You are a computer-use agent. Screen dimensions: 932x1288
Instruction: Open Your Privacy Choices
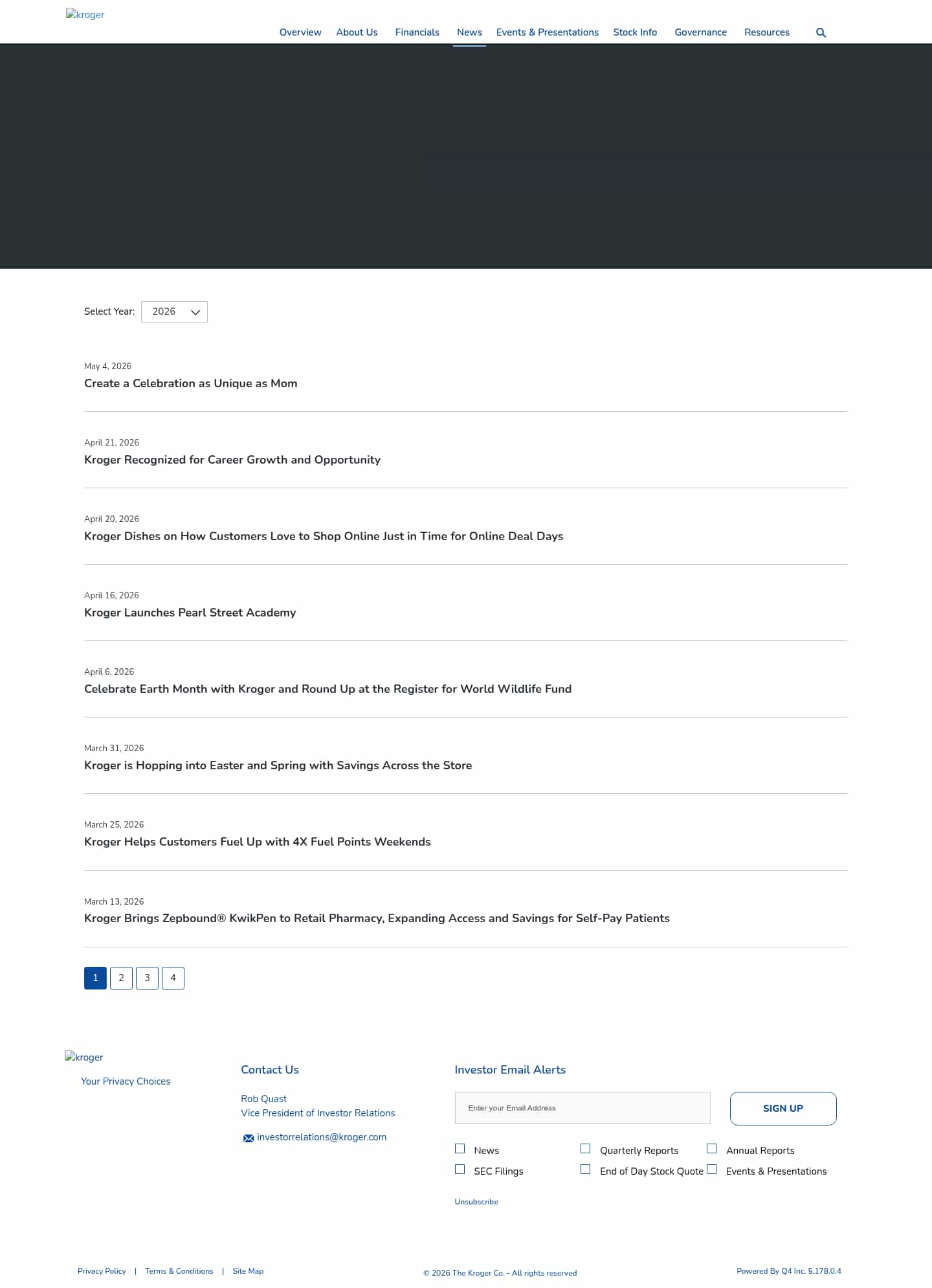(126, 1081)
